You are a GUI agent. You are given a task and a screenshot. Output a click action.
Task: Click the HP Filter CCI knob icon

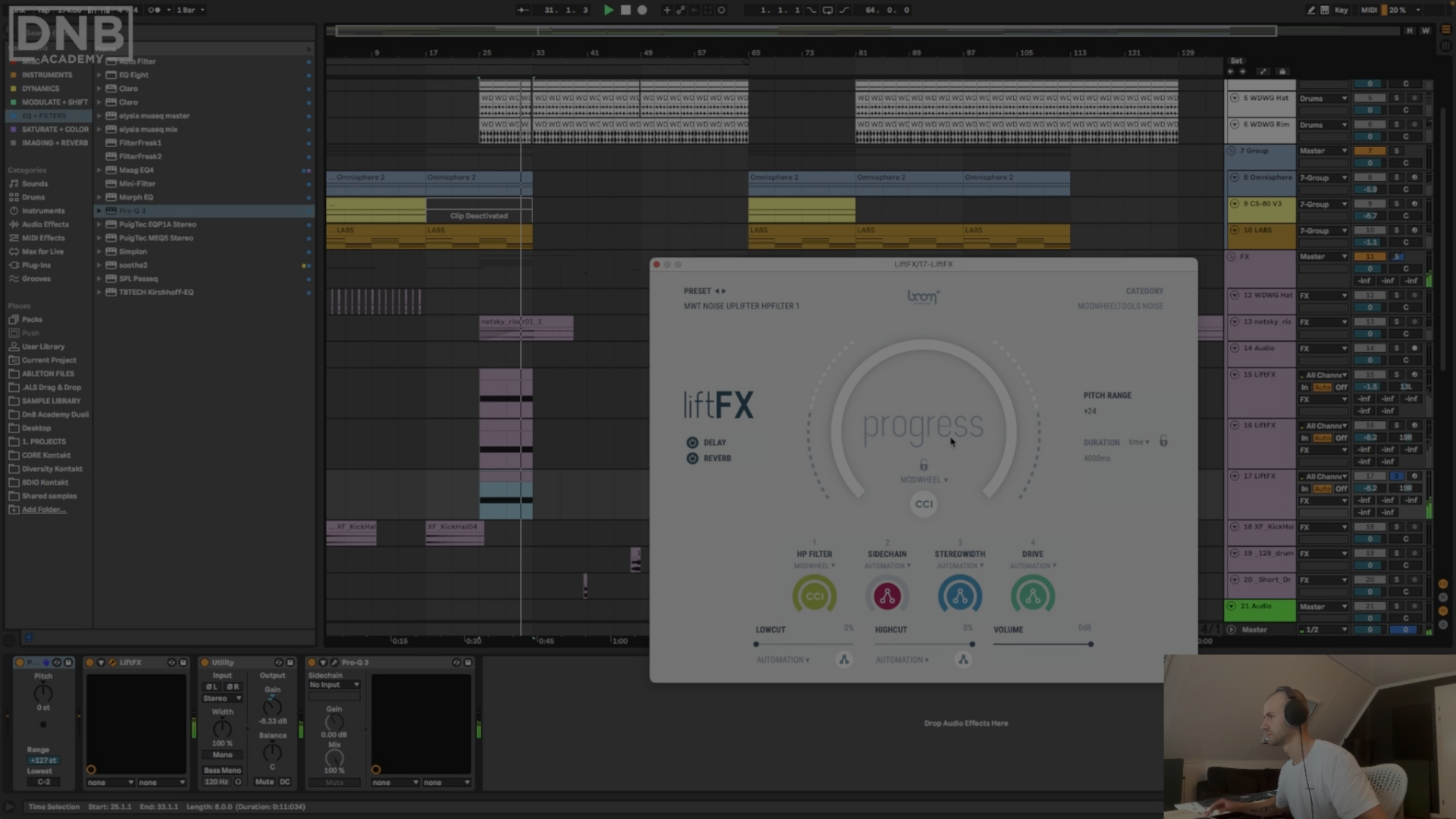(814, 596)
